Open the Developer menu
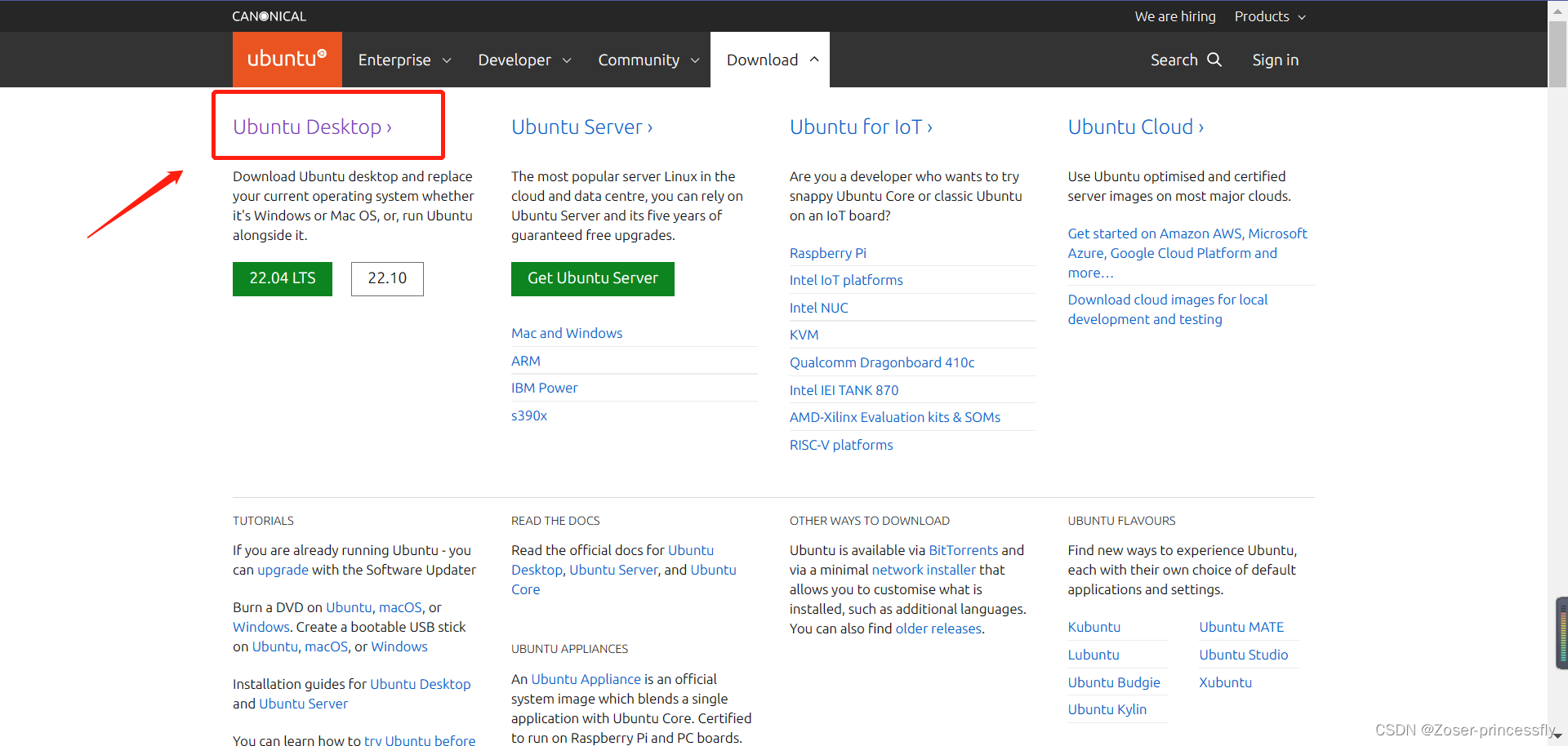1568x746 pixels. [x=514, y=60]
